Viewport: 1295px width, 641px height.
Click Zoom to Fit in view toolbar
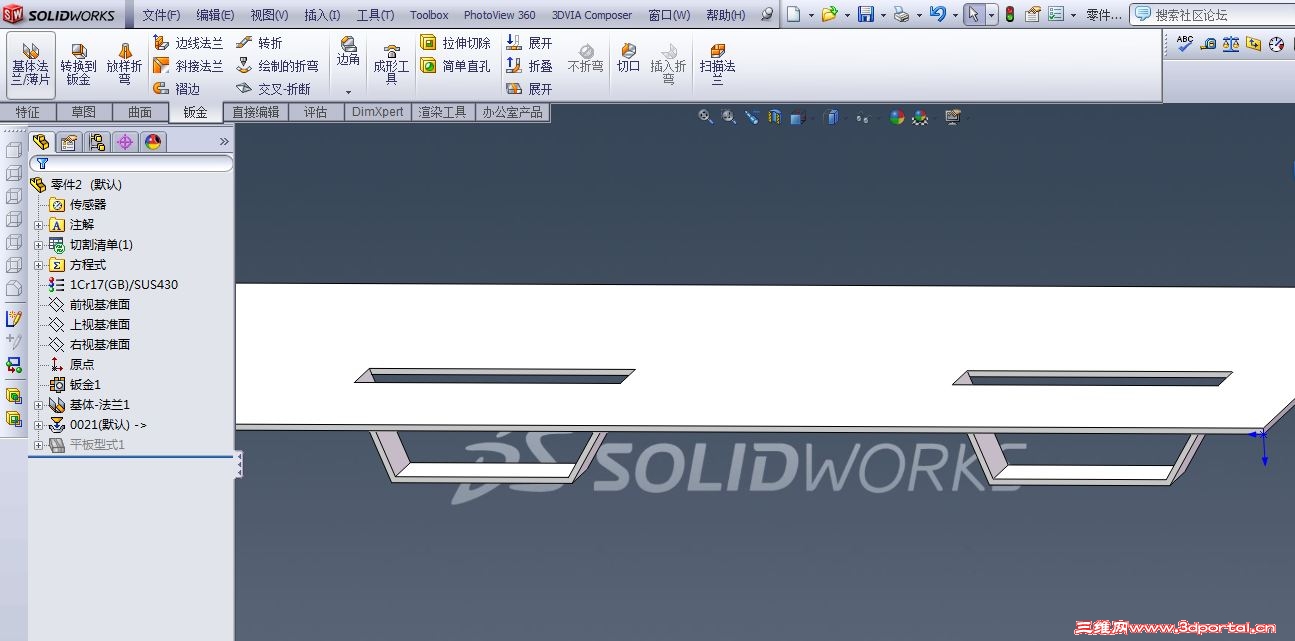[705, 117]
